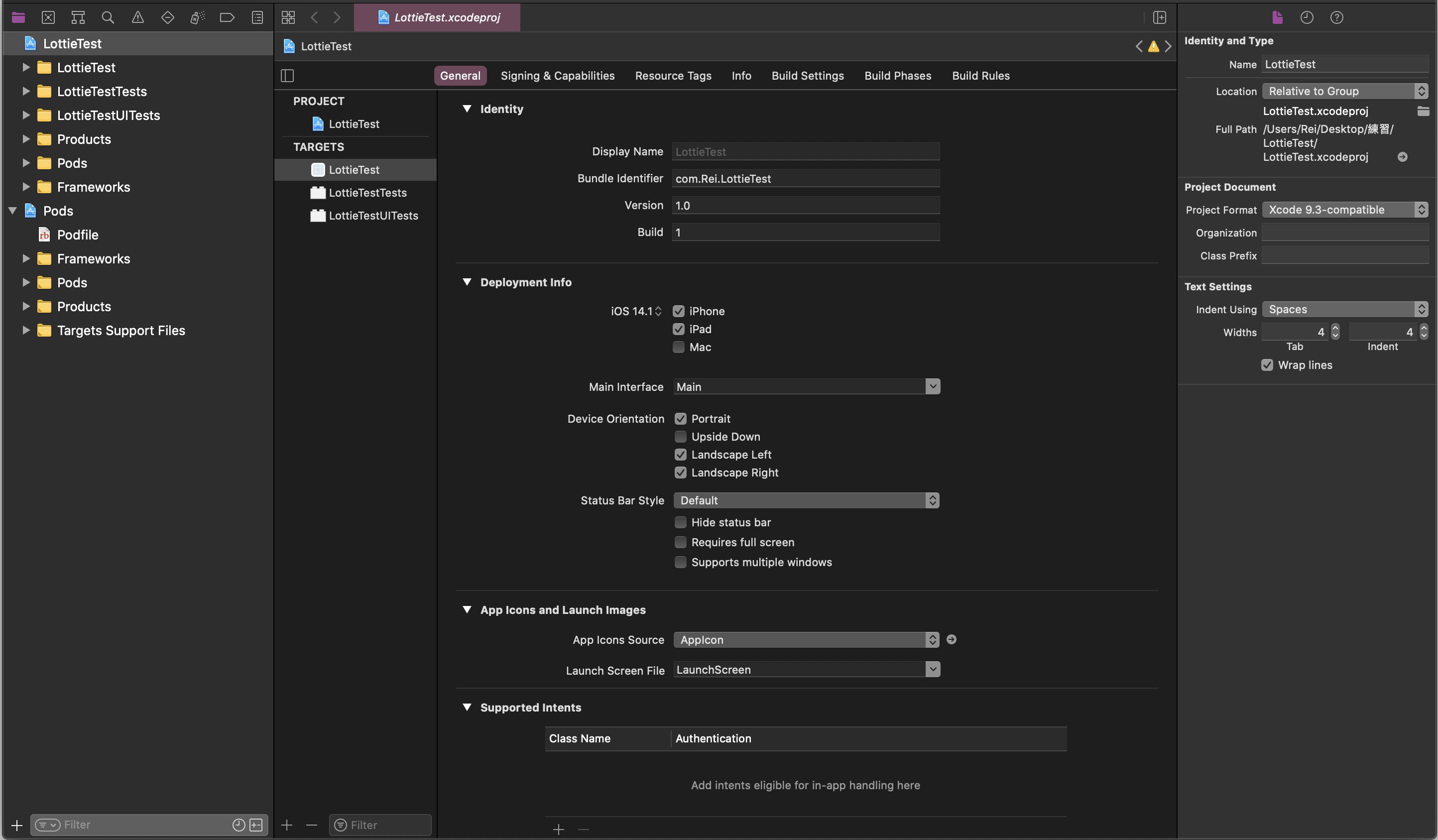This screenshot has height=840, width=1438.
Task: Collapse the Deployment Info section
Action: pyautogui.click(x=467, y=282)
